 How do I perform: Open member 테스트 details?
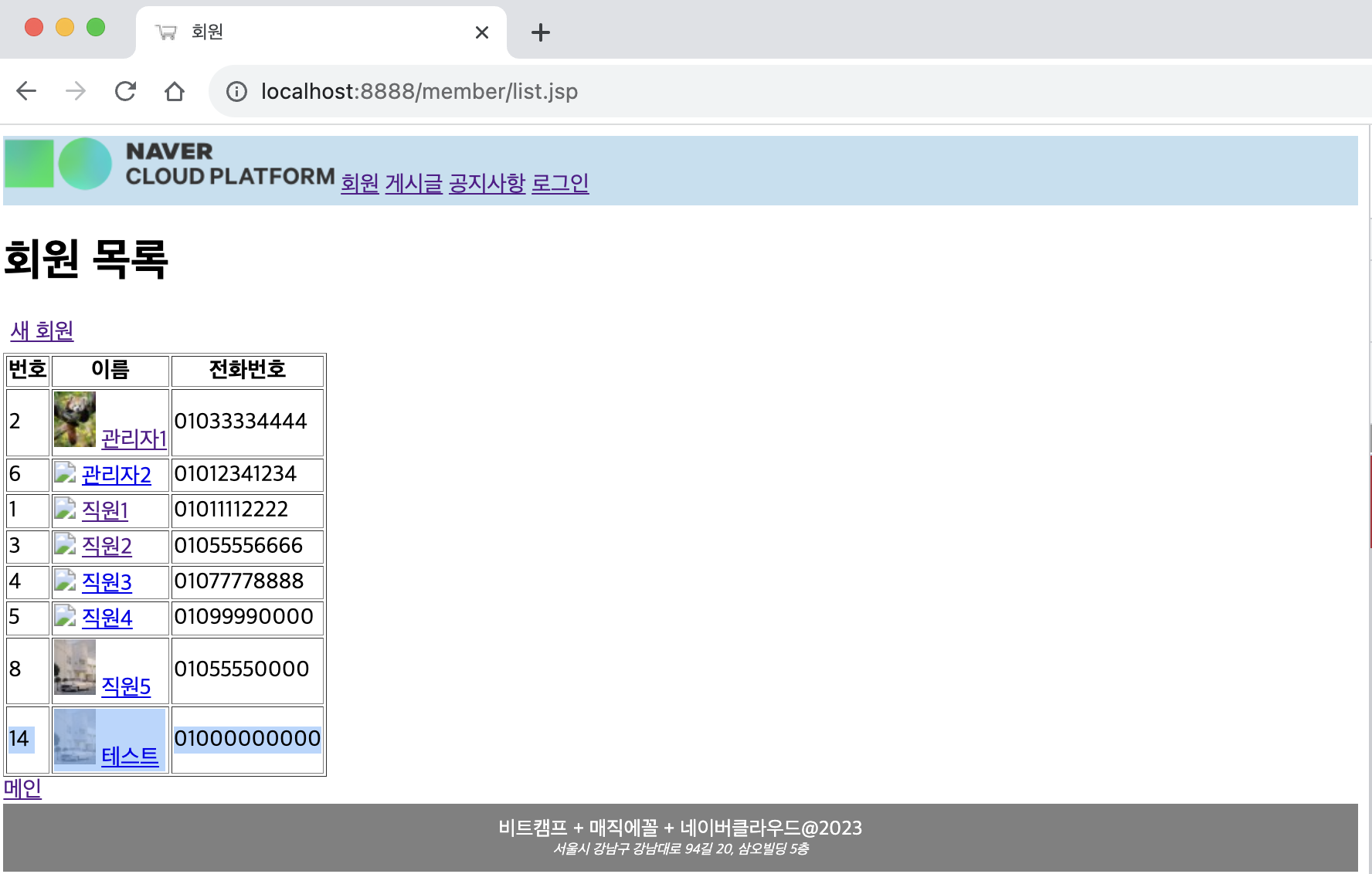(x=130, y=756)
